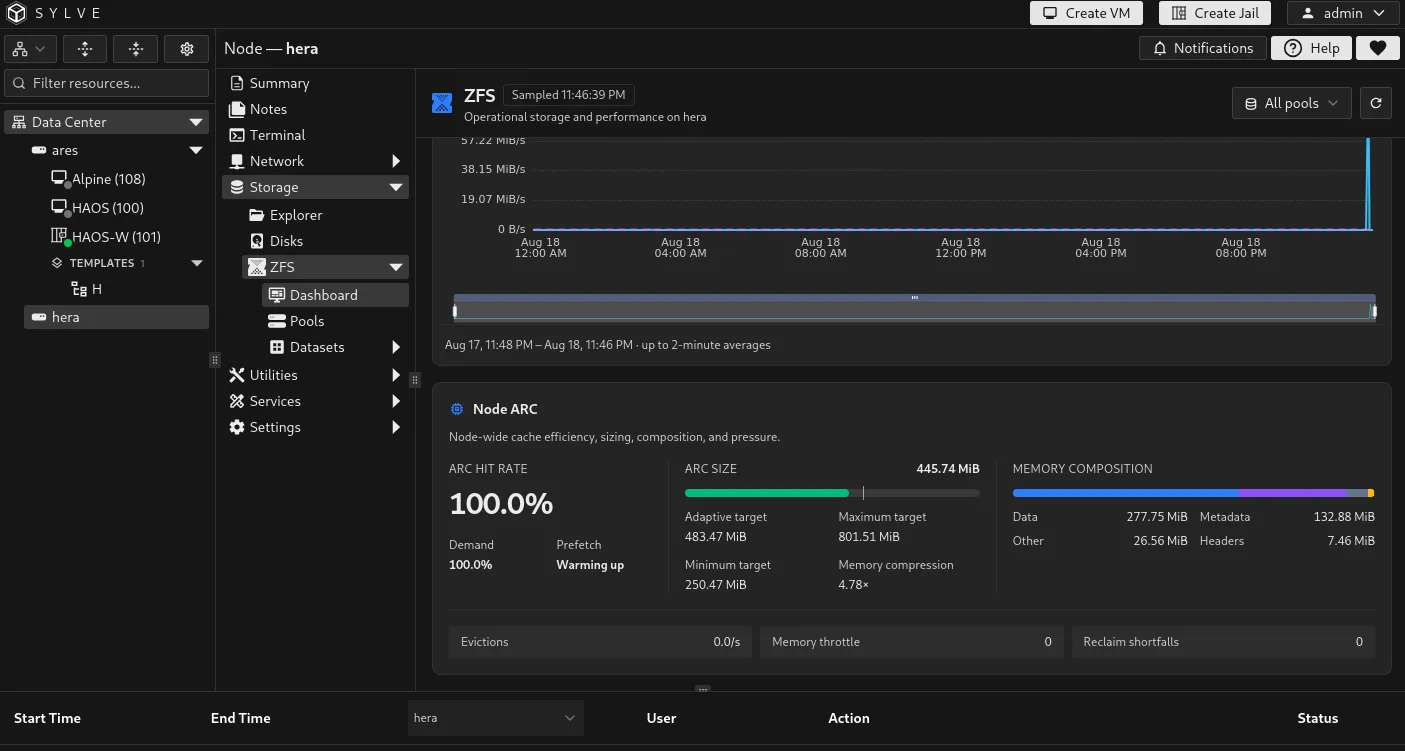Collapse the TEMPLATES group arrow
Image resolution: width=1405 pixels, height=751 pixels.
click(x=196, y=263)
